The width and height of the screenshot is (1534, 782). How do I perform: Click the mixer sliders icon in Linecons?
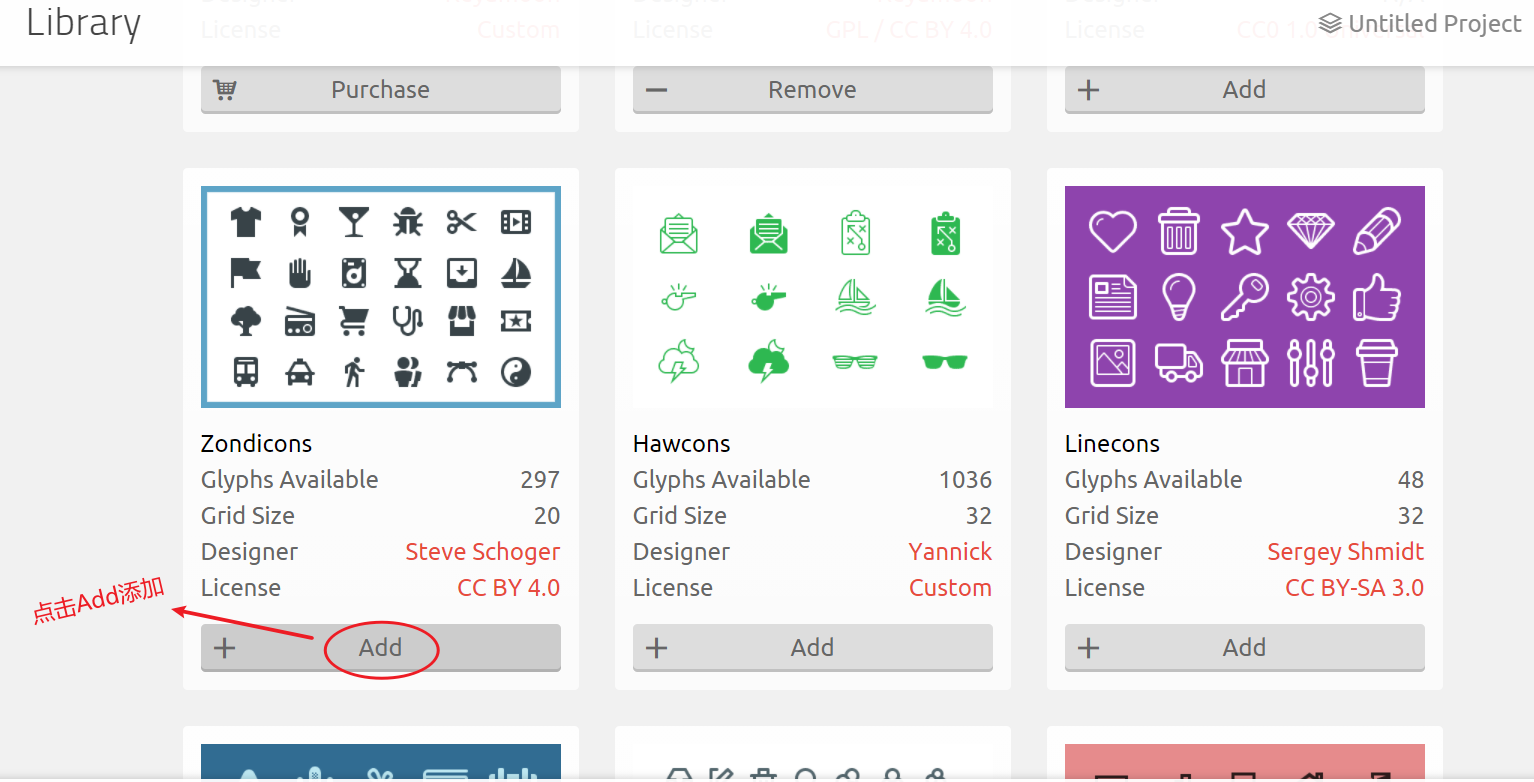[x=1311, y=363]
